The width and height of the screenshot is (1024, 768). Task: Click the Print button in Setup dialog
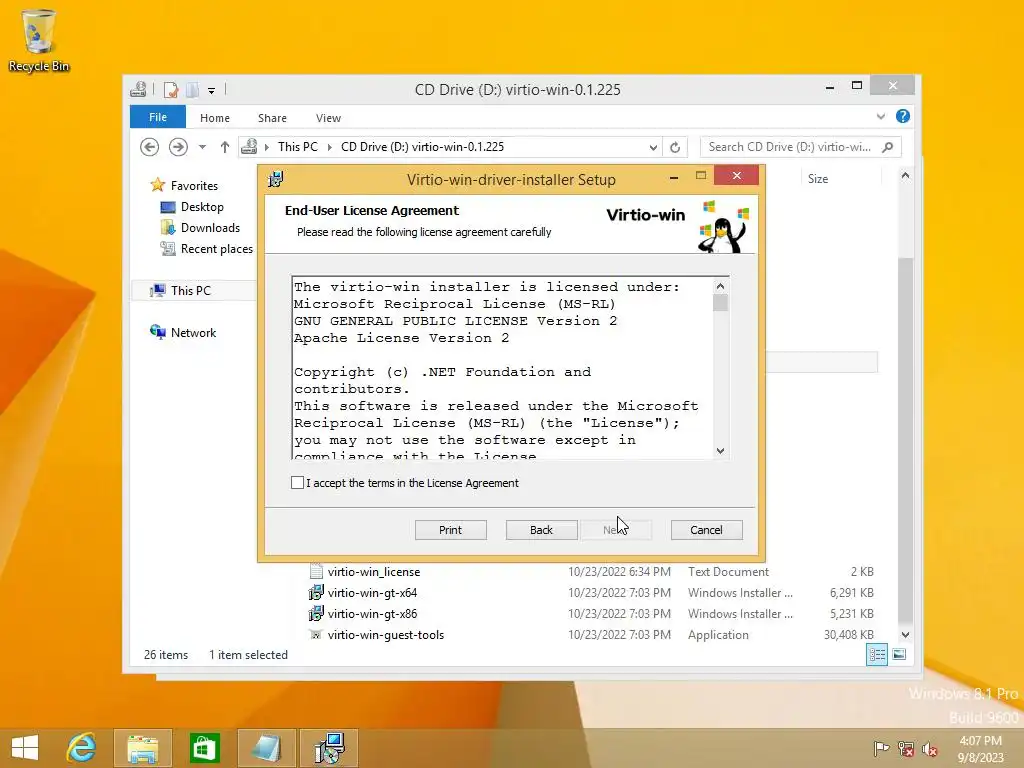click(451, 530)
